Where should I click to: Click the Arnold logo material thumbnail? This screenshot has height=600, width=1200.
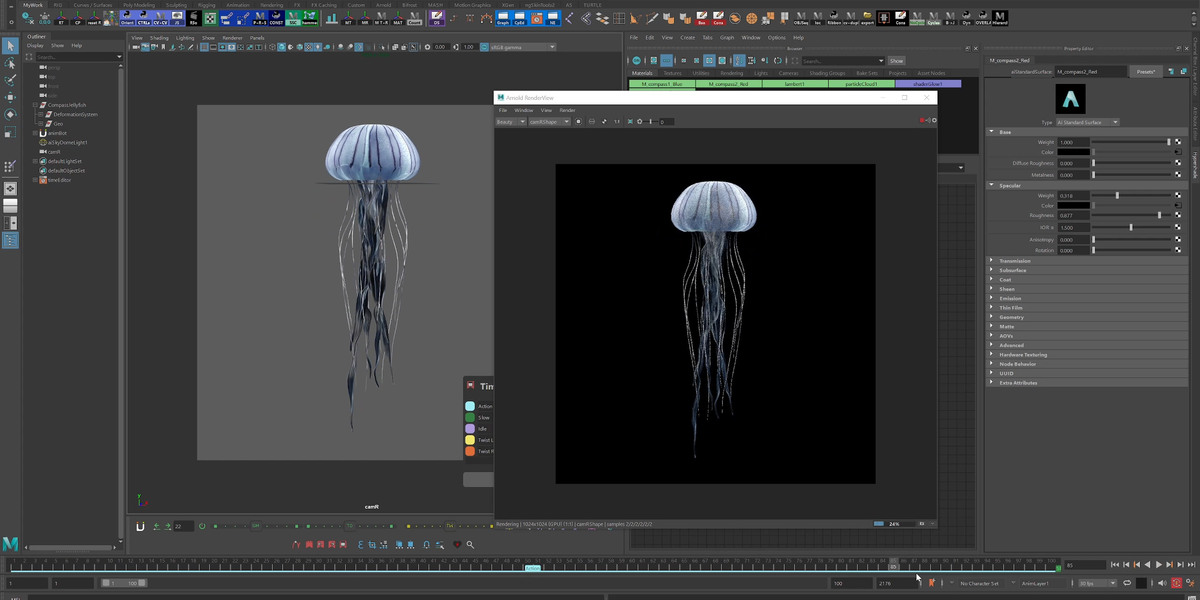[x=1070, y=99]
